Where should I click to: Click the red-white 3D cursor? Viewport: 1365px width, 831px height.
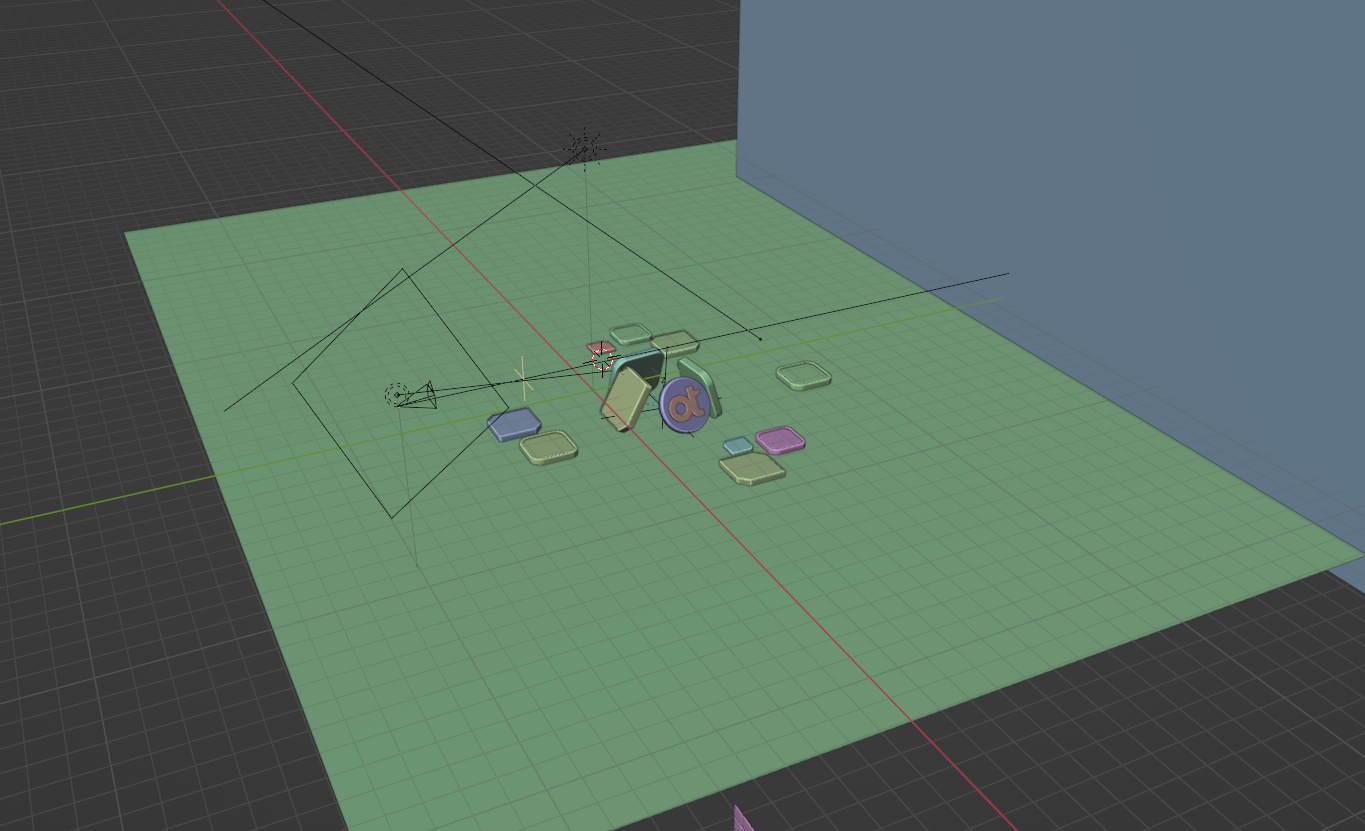pos(602,358)
